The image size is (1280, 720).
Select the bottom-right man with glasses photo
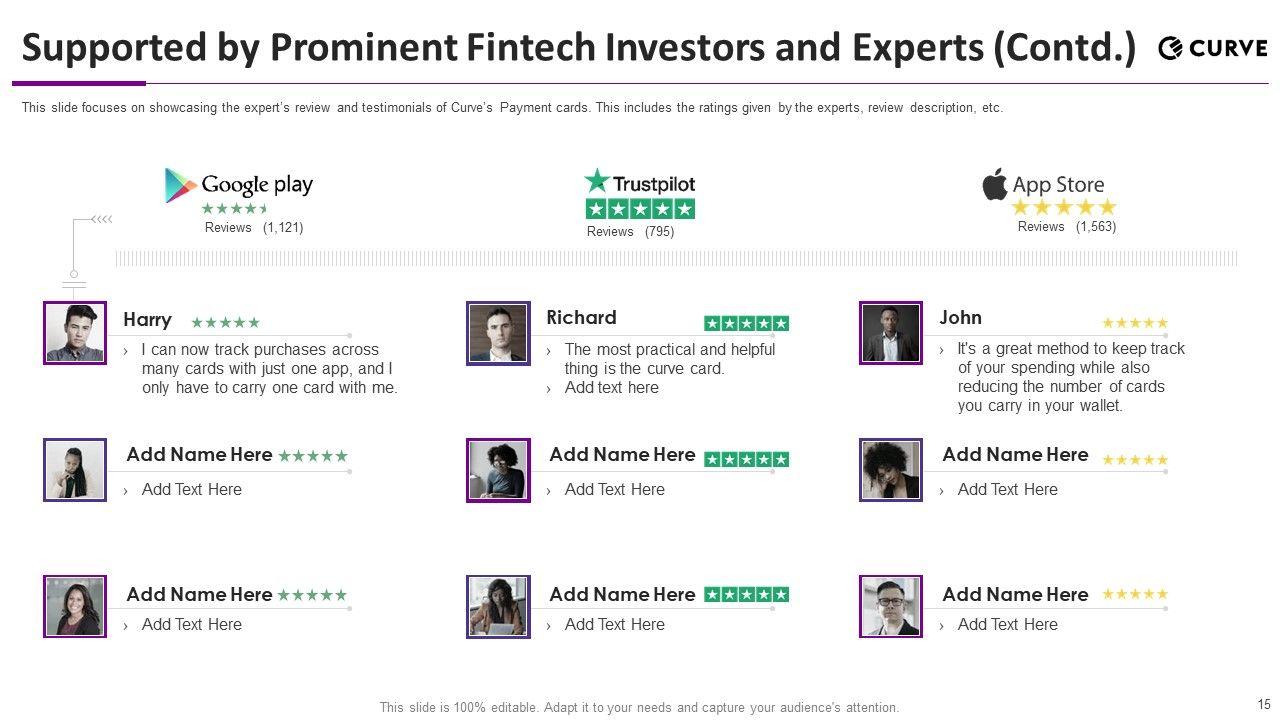click(x=890, y=606)
